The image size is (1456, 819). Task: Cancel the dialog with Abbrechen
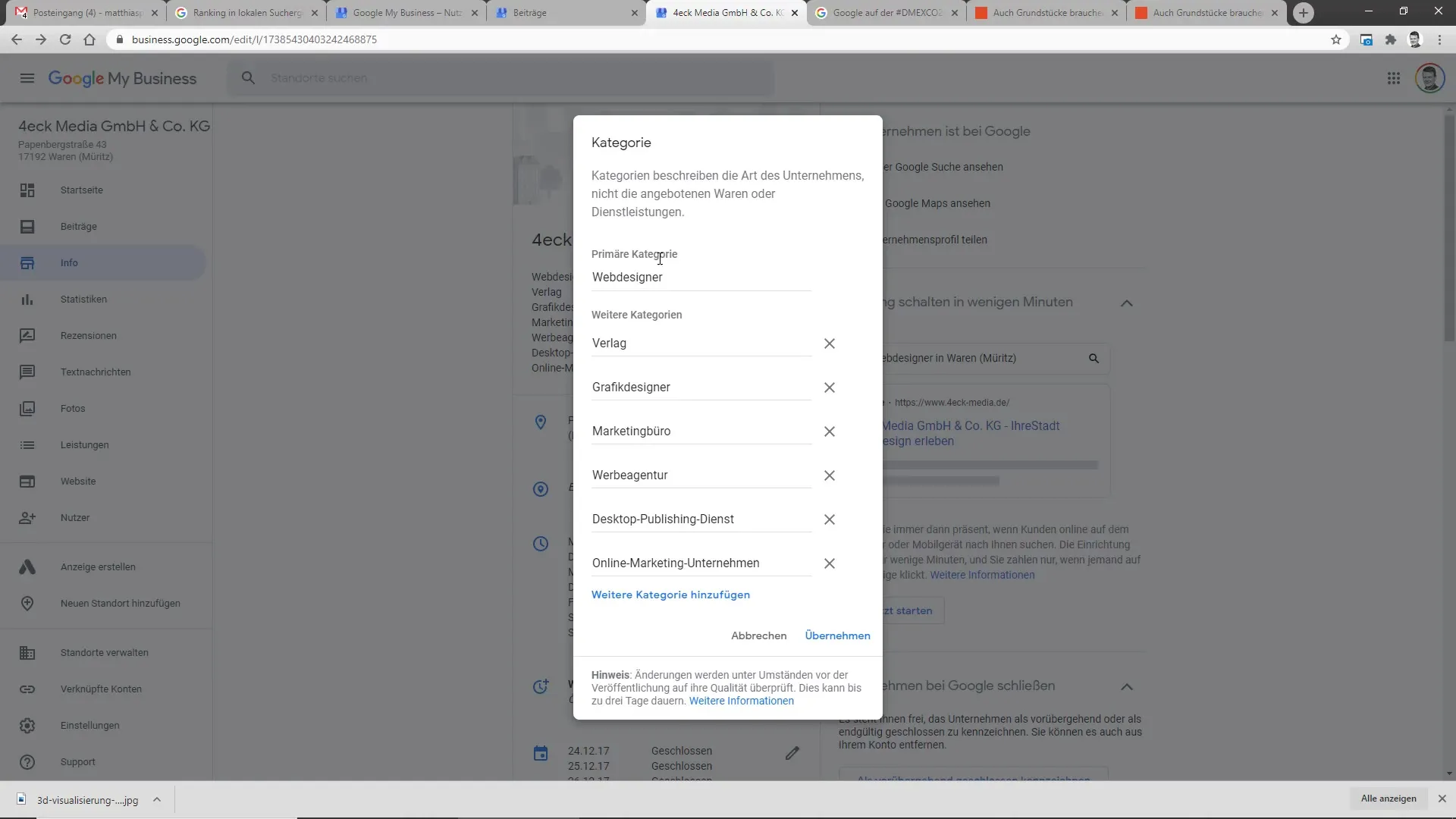[758, 635]
